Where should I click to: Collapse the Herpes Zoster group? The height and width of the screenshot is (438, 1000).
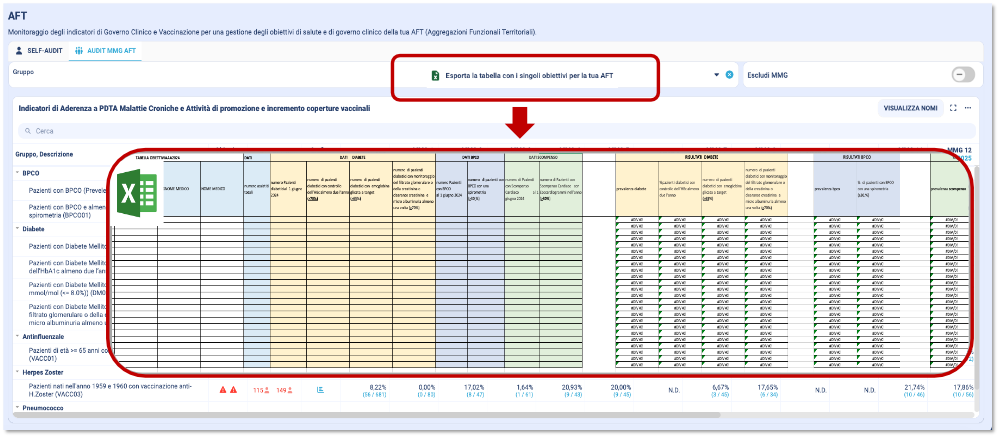[x=18, y=371]
